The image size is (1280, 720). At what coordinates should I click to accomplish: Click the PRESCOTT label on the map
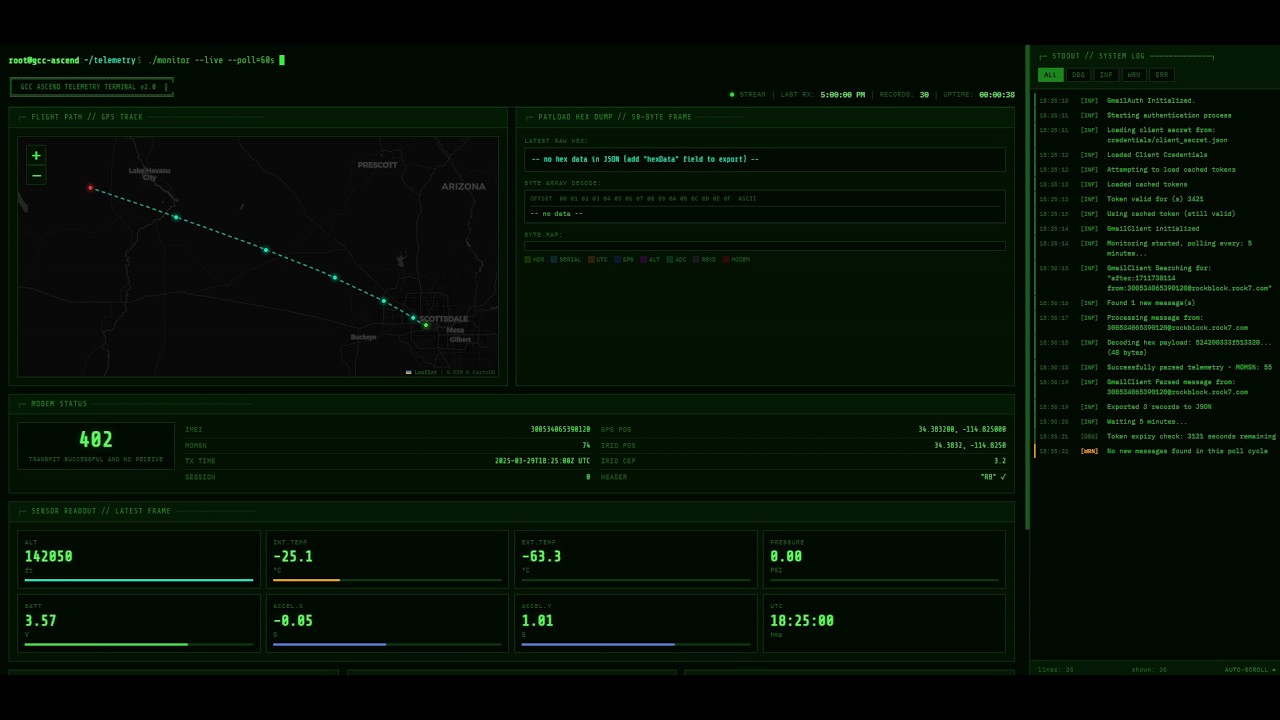(x=377, y=165)
